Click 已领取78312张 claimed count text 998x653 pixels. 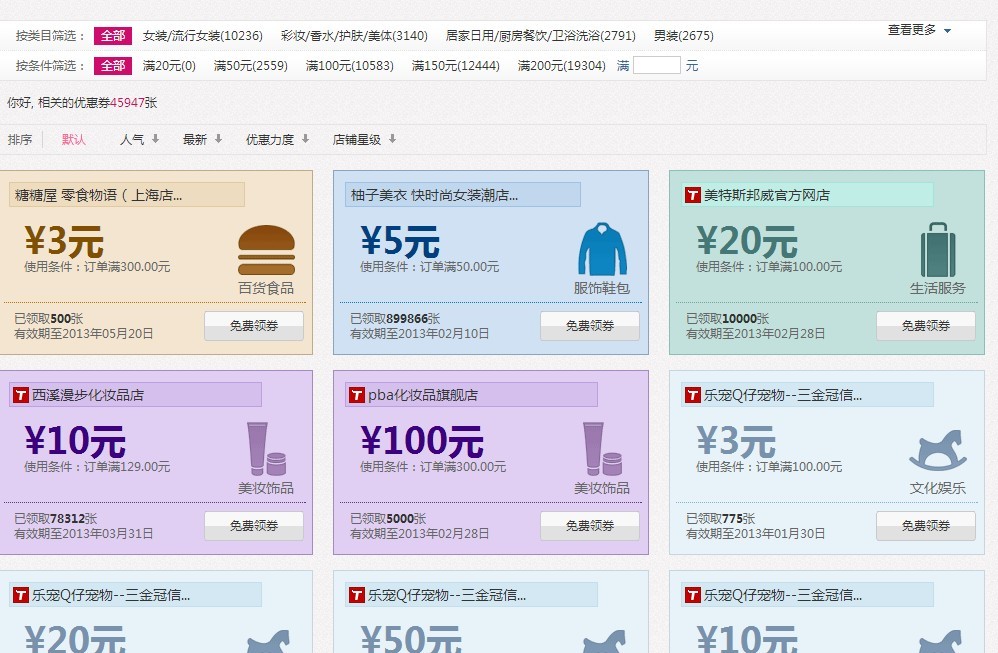[55, 519]
